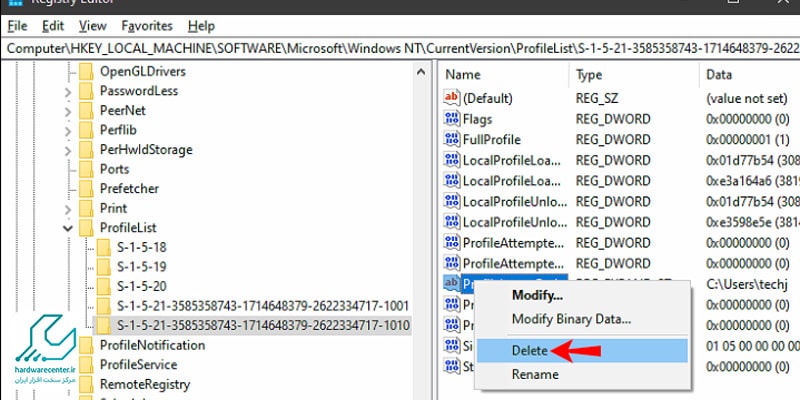Click the (Default) string value icon
The height and width of the screenshot is (400, 800).
tap(452, 97)
